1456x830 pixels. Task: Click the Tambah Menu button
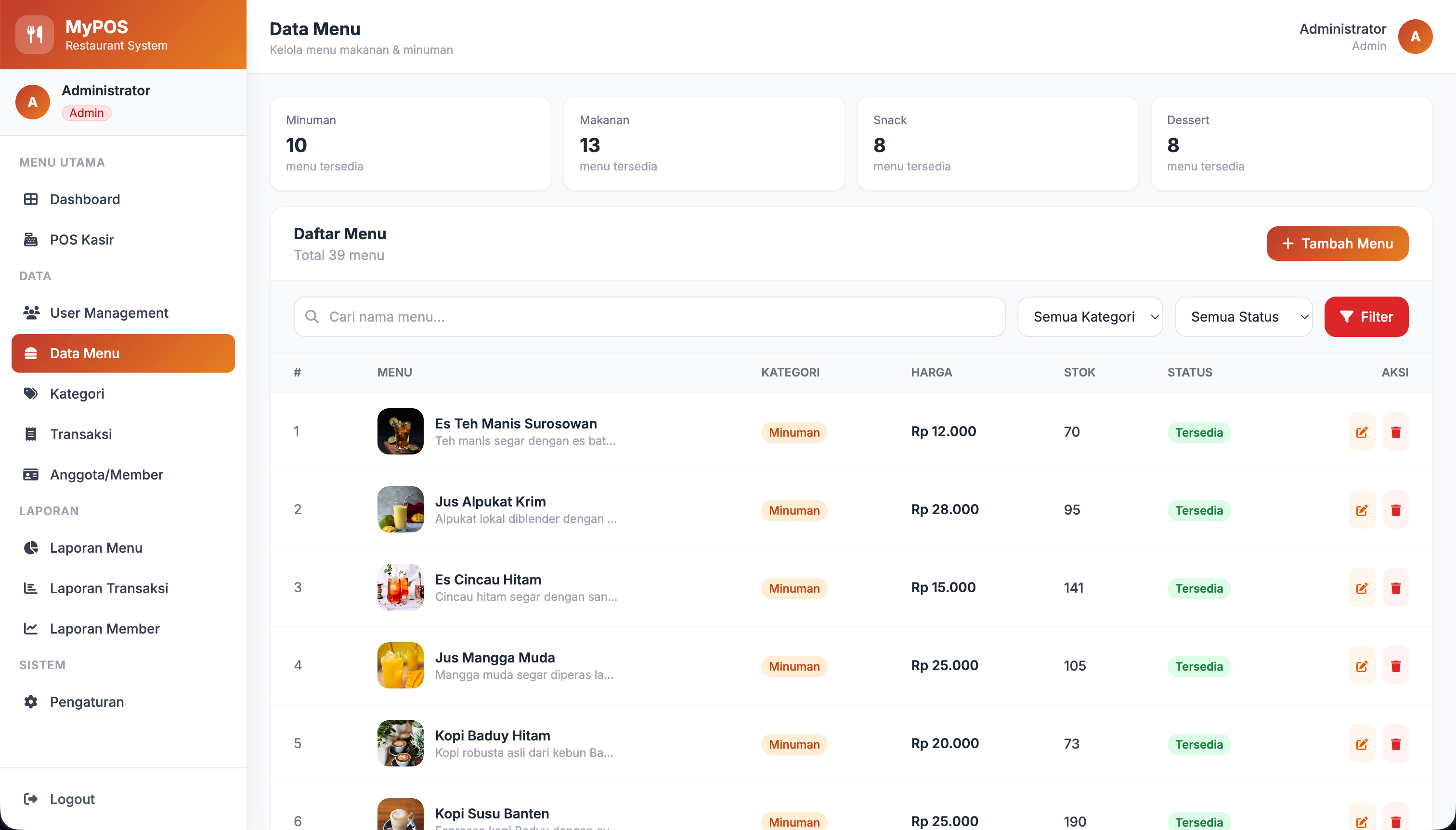pos(1338,244)
